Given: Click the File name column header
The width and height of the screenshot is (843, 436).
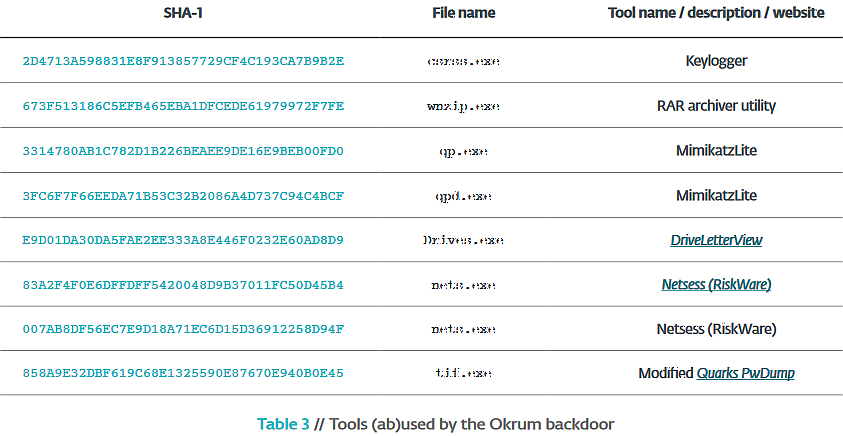Looking at the screenshot, I should tap(463, 13).
